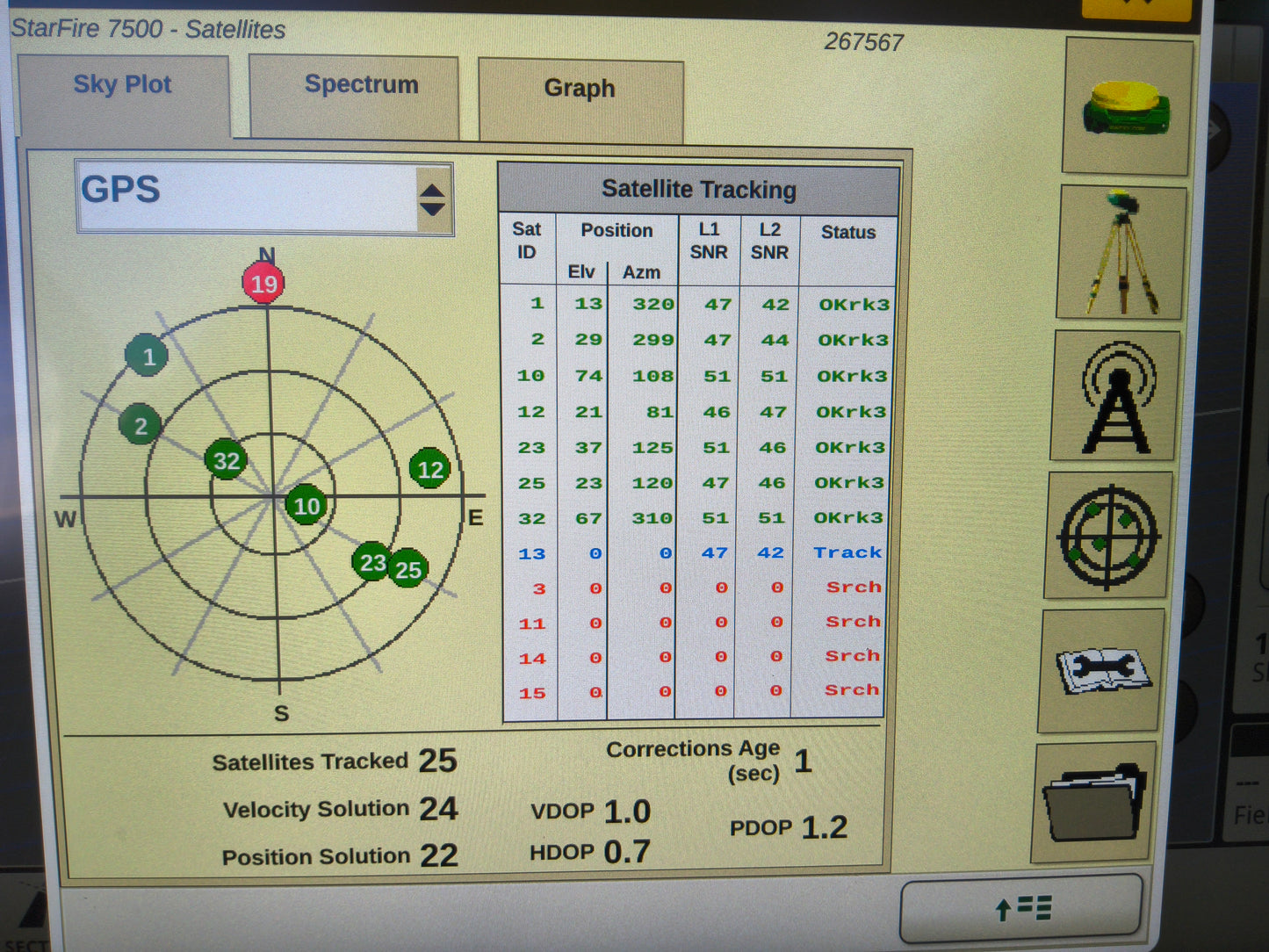Click the serial number 267567
This screenshot has height=952, width=1269.
(x=863, y=42)
